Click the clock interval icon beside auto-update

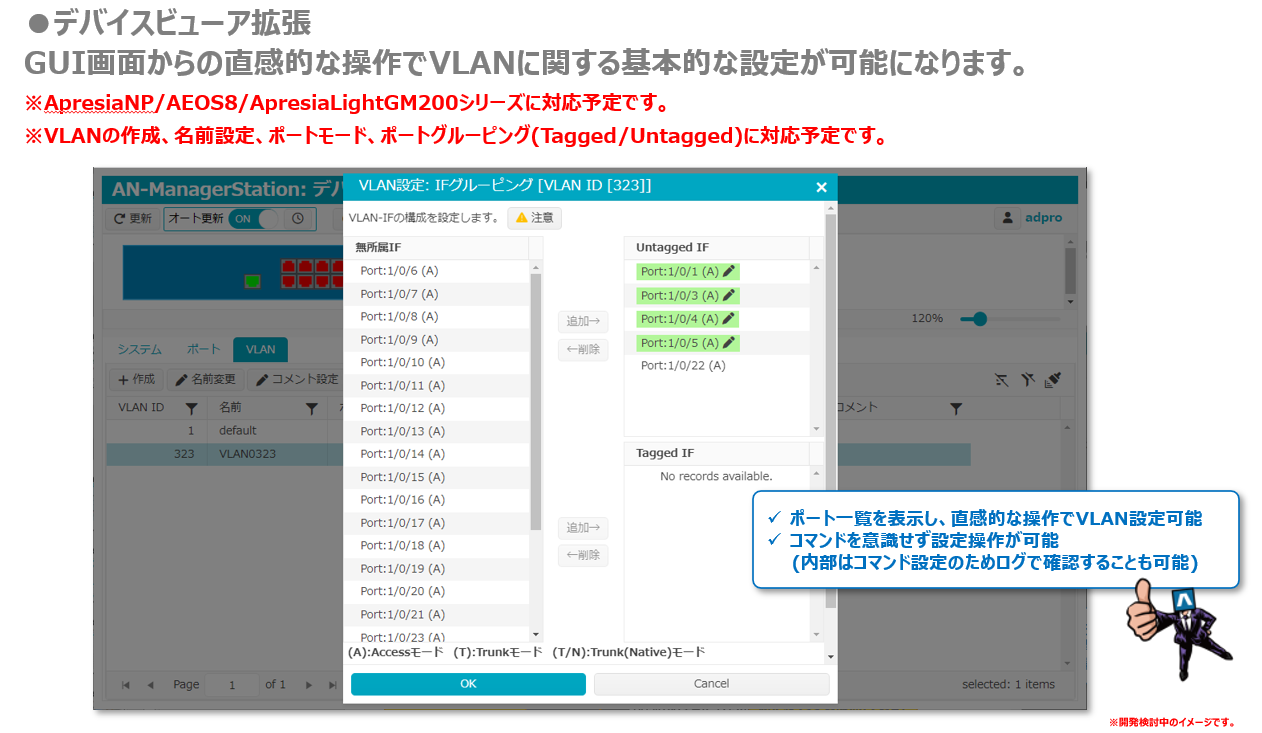click(297, 218)
